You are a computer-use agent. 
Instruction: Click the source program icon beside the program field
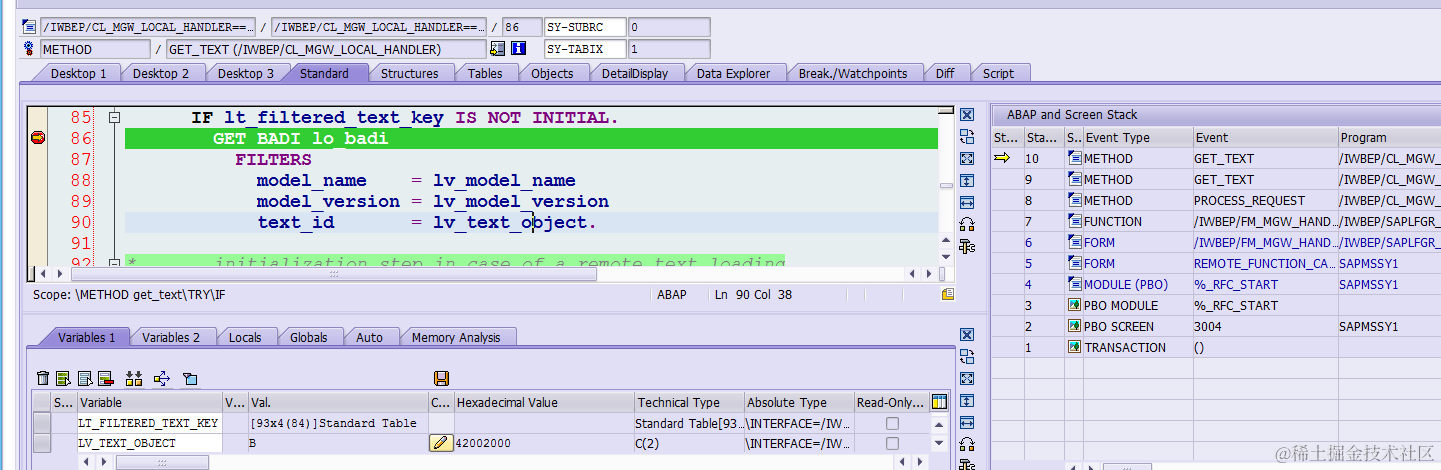28,27
